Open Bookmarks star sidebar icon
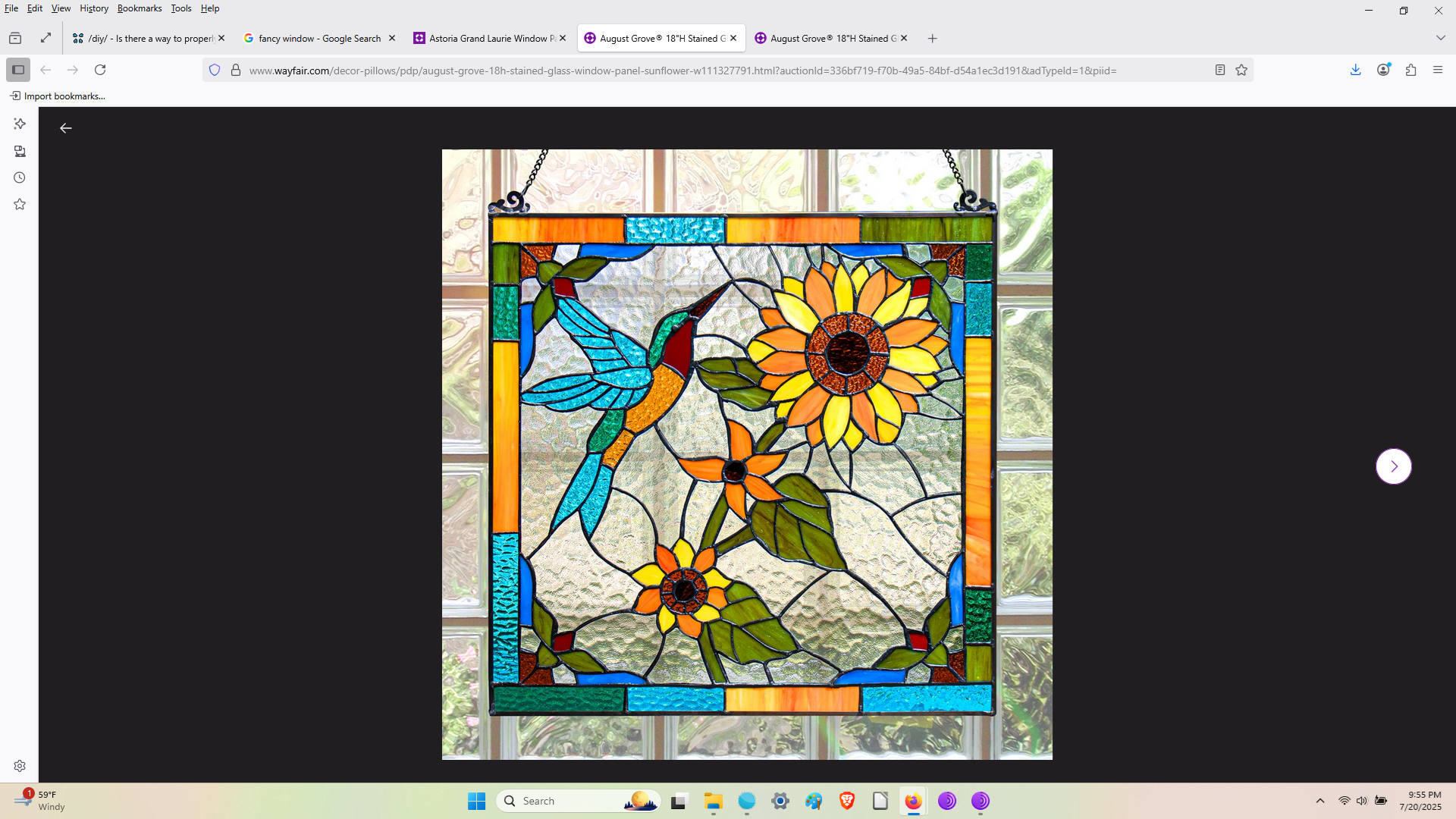1456x819 pixels. pyautogui.click(x=20, y=204)
